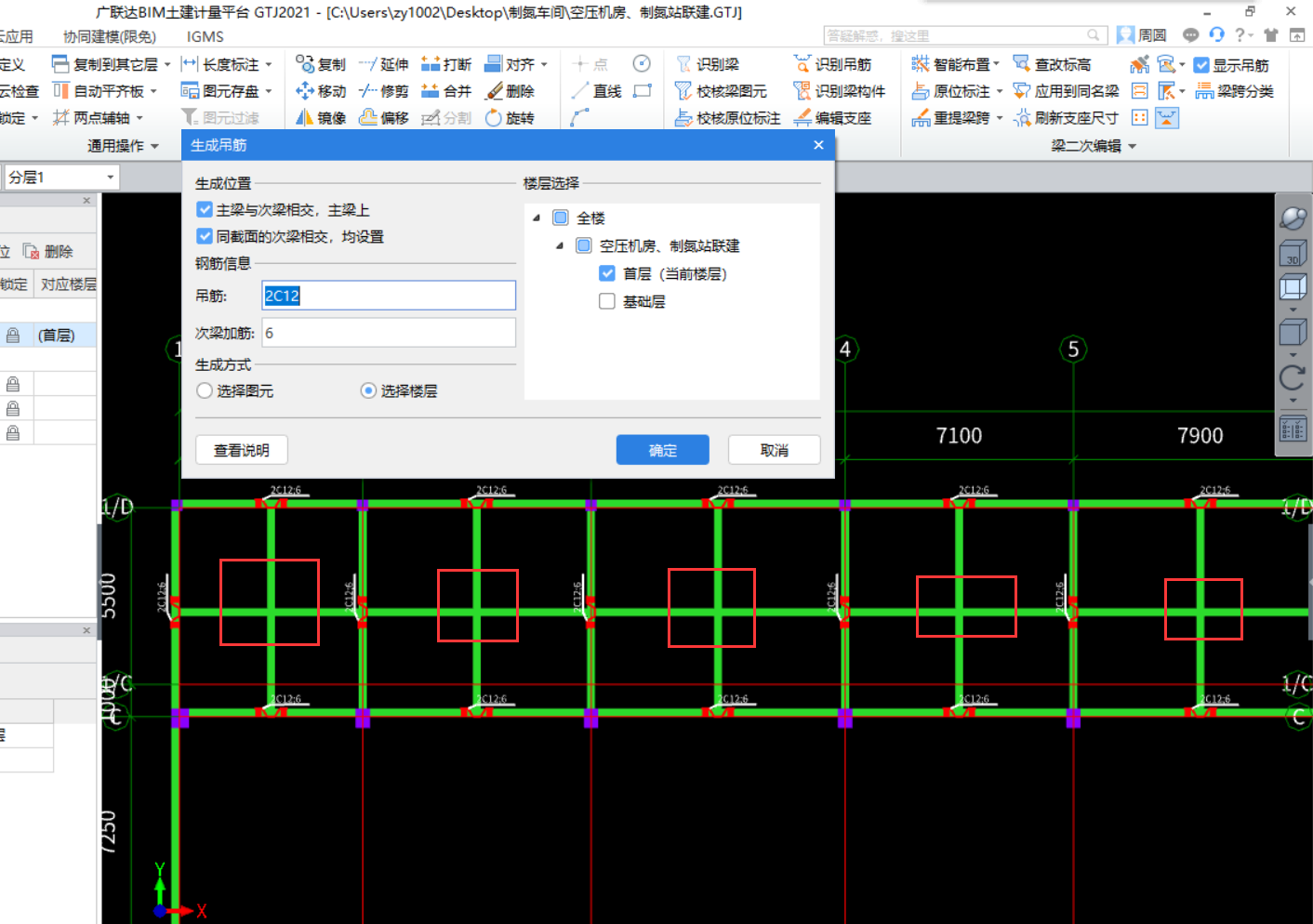Select the 旋转 rotate tool
The height and width of the screenshot is (924, 1313).
(510, 118)
